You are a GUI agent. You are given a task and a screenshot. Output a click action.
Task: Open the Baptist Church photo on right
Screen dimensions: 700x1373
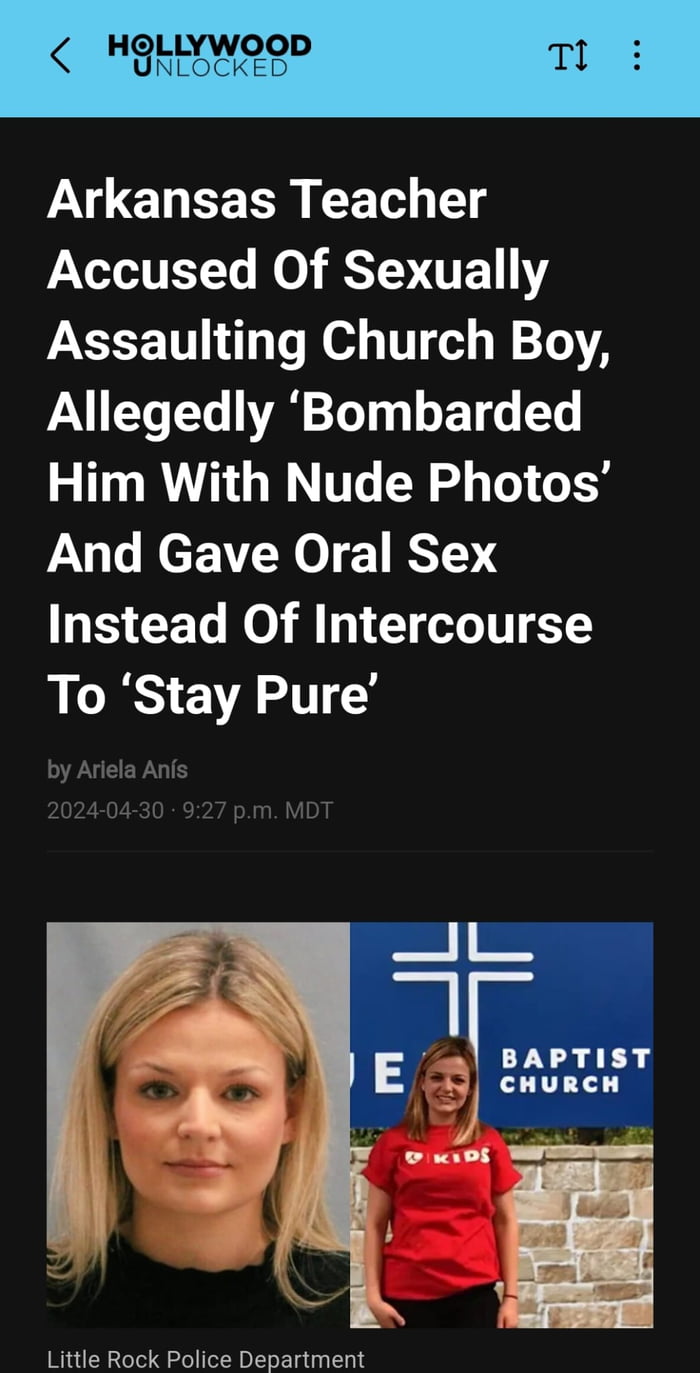502,1125
